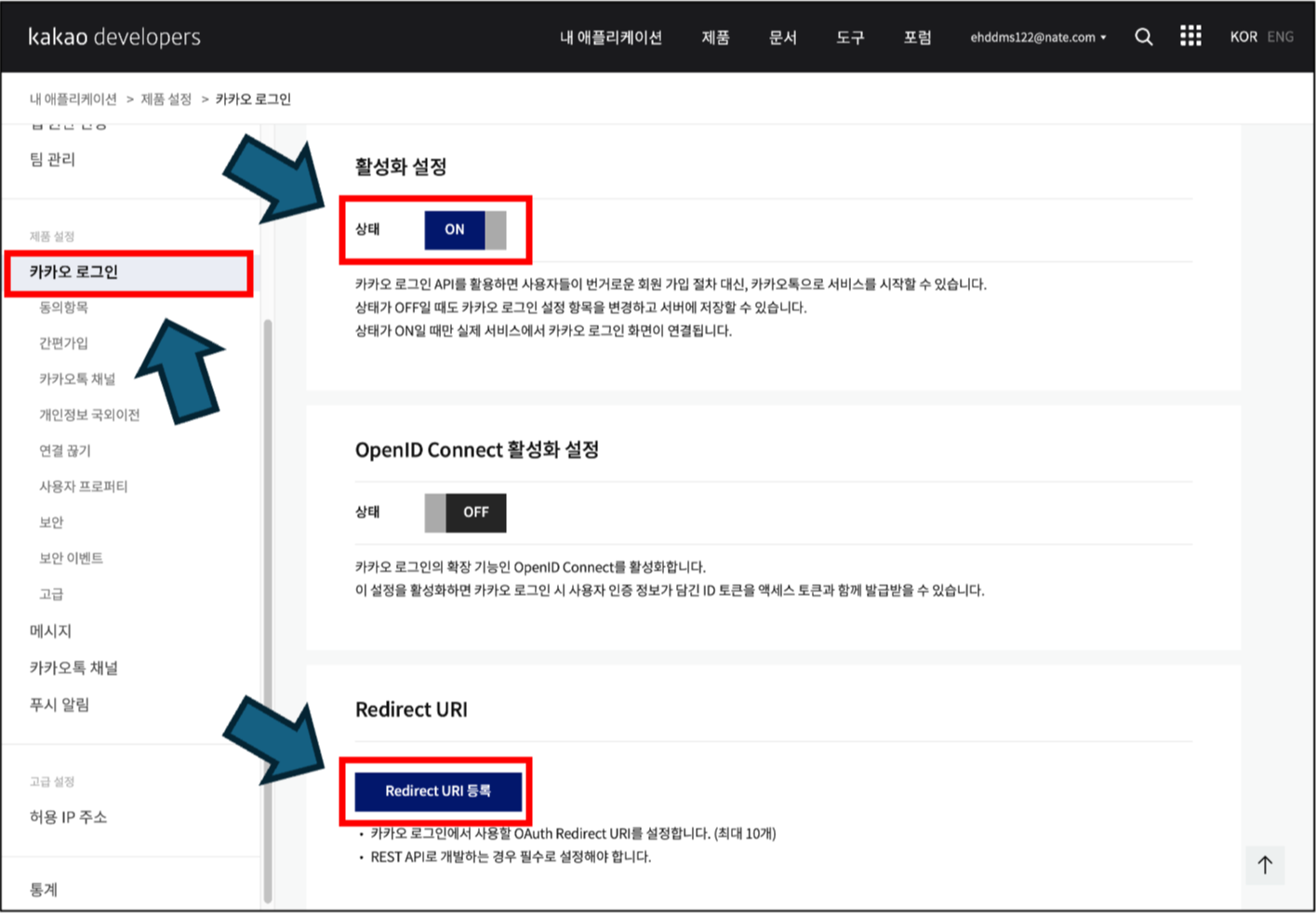Click the OpenID Connect 활성화 설정 heading
Screen dimensions: 1316x913
(x=477, y=450)
